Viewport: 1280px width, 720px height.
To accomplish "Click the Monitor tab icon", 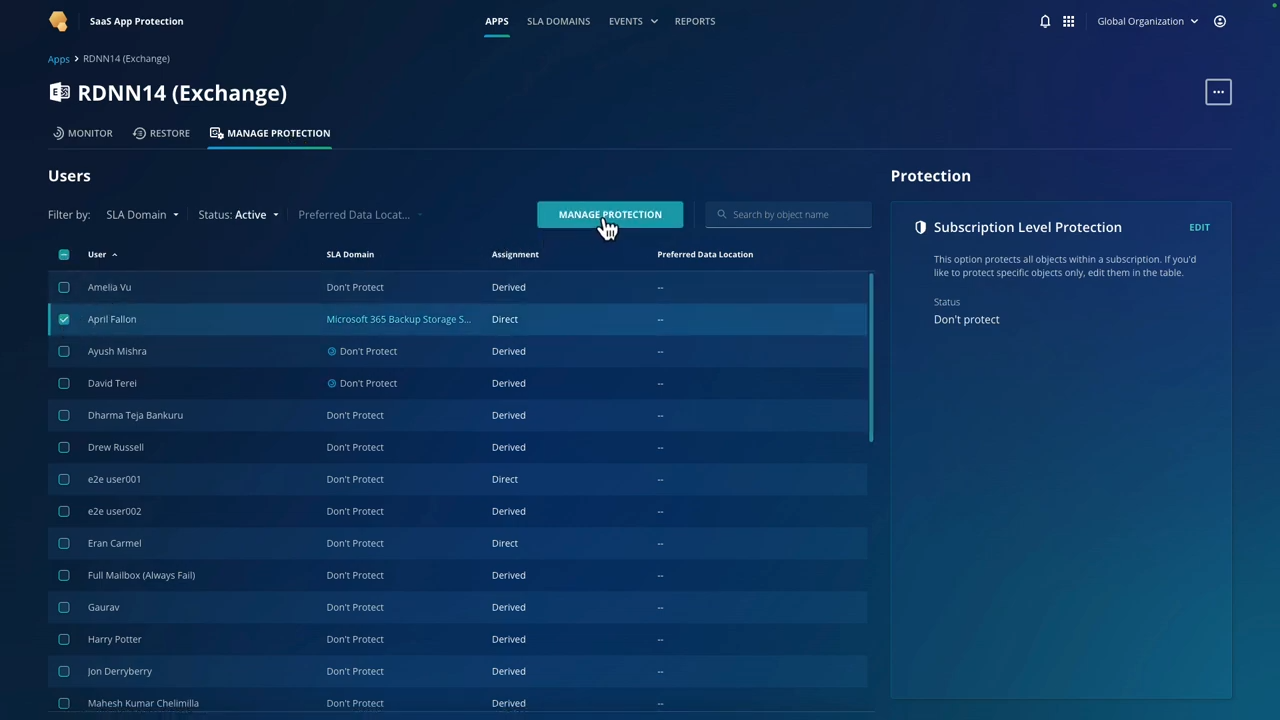I will [x=58, y=133].
